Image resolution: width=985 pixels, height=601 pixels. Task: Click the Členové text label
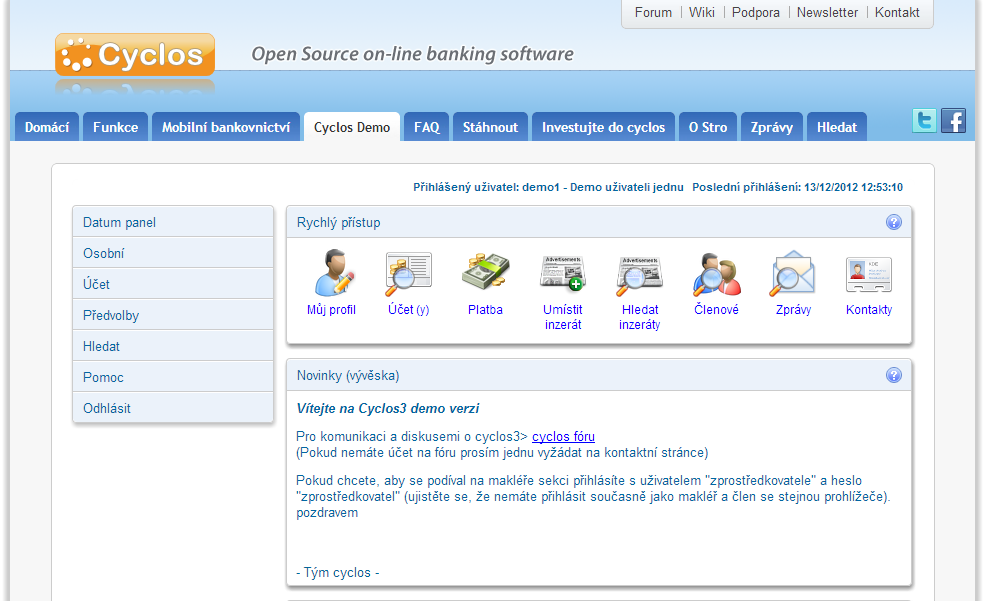(716, 310)
